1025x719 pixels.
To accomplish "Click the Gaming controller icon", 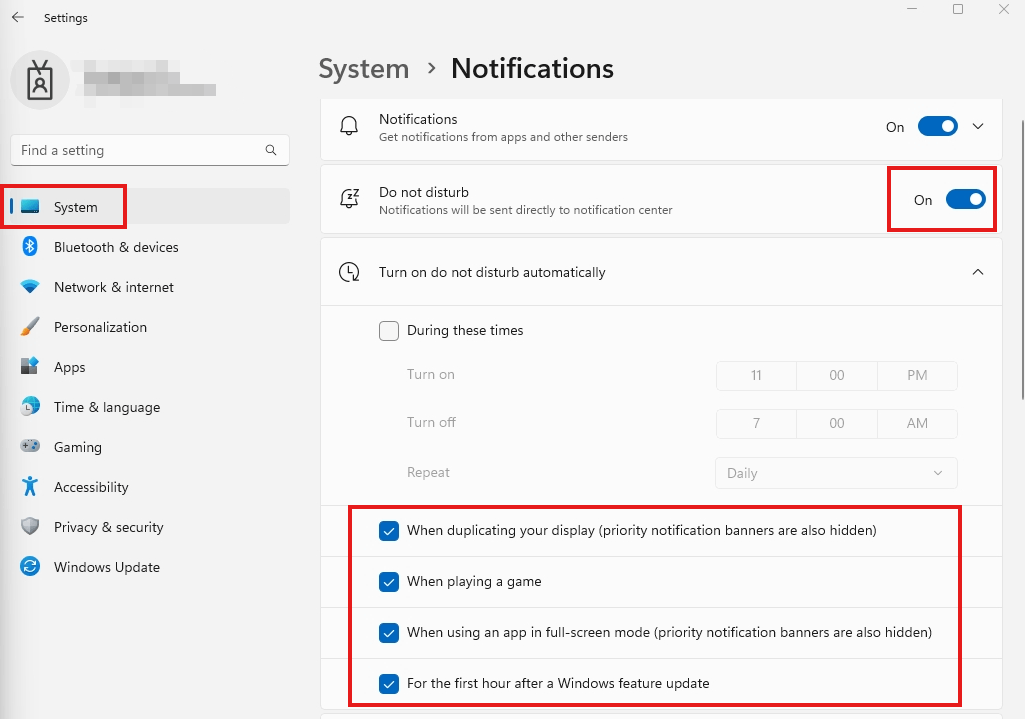I will pos(30,446).
